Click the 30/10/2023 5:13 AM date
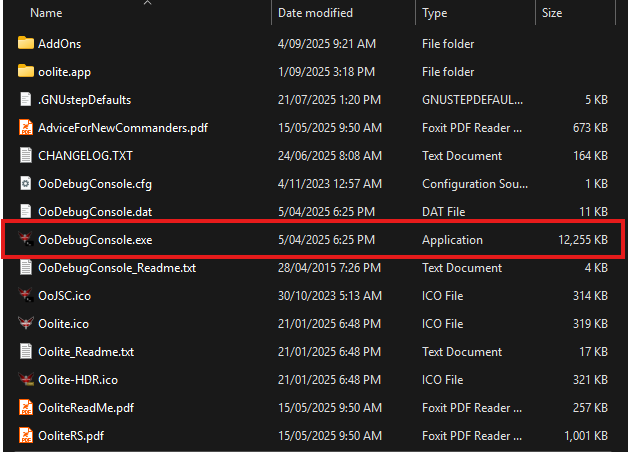This screenshot has width=628, height=452. 330,296
